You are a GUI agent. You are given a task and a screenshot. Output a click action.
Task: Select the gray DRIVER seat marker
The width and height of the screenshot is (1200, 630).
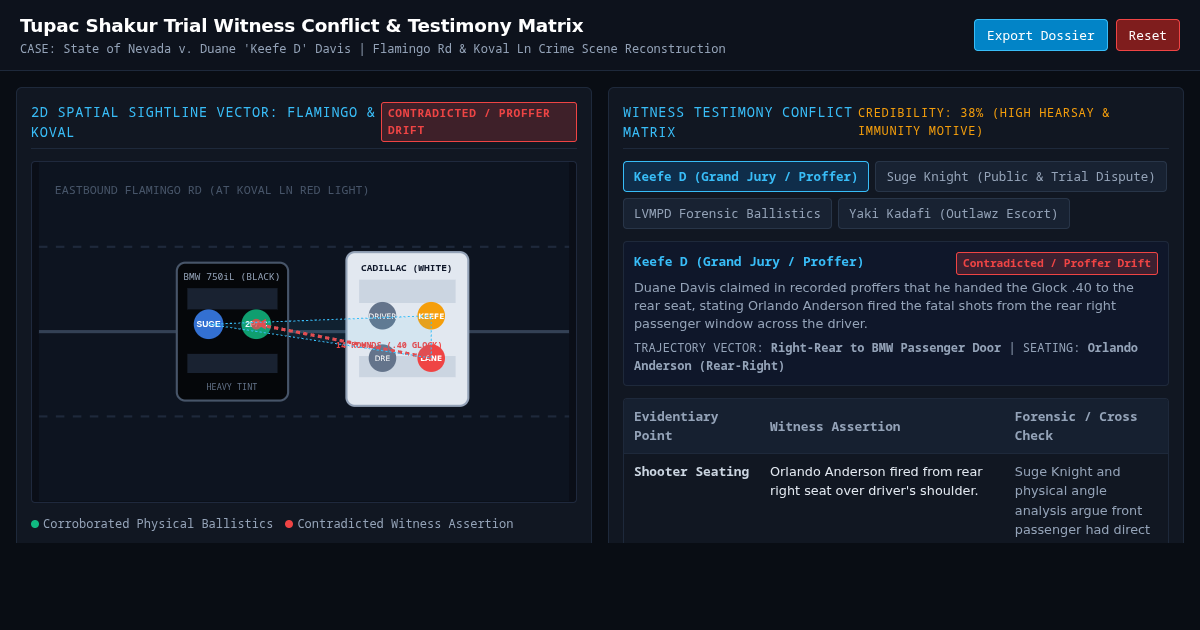(382, 316)
